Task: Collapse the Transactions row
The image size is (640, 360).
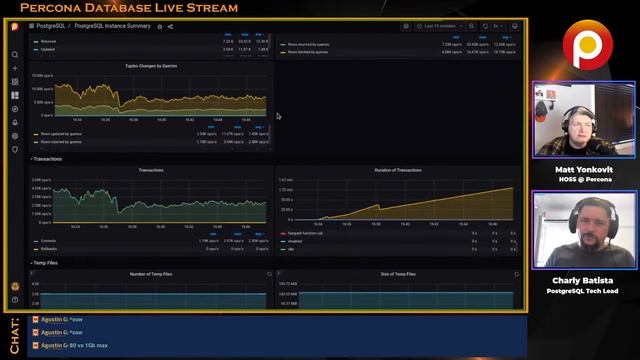Action: pyautogui.click(x=46, y=159)
